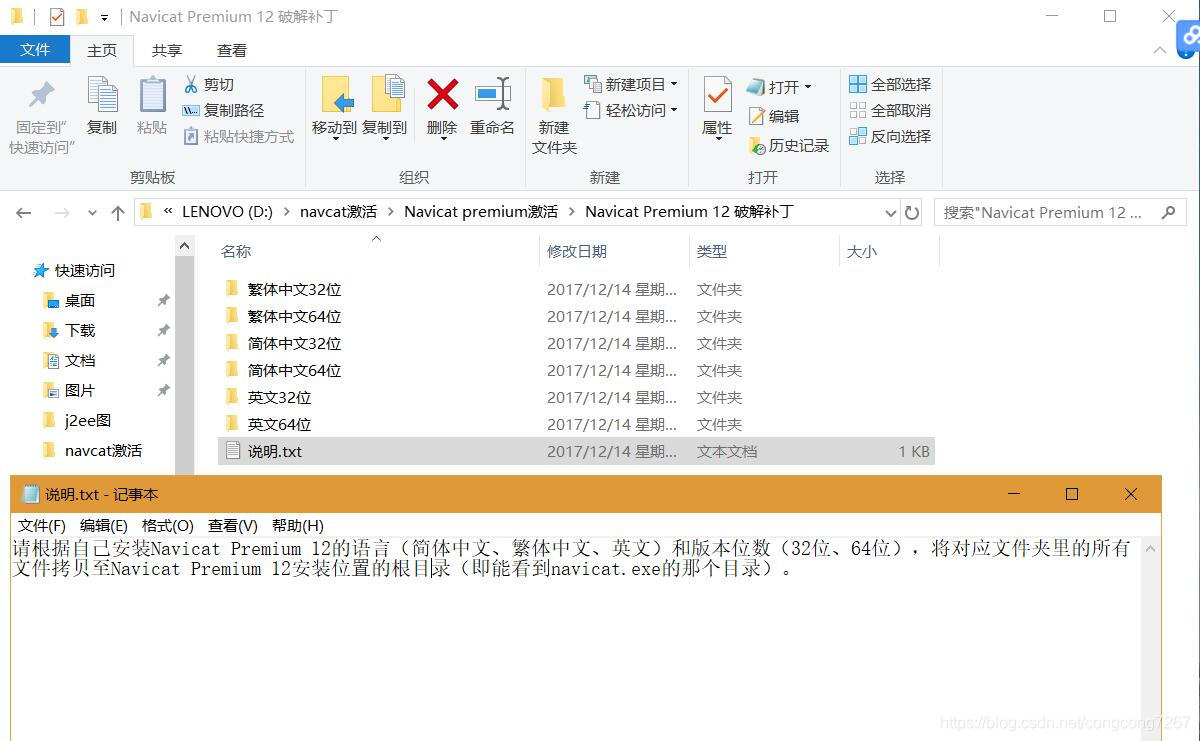Image resolution: width=1200 pixels, height=741 pixels.
Task: Click Edit in the open group
Action: pyautogui.click(x=774, y=116)
